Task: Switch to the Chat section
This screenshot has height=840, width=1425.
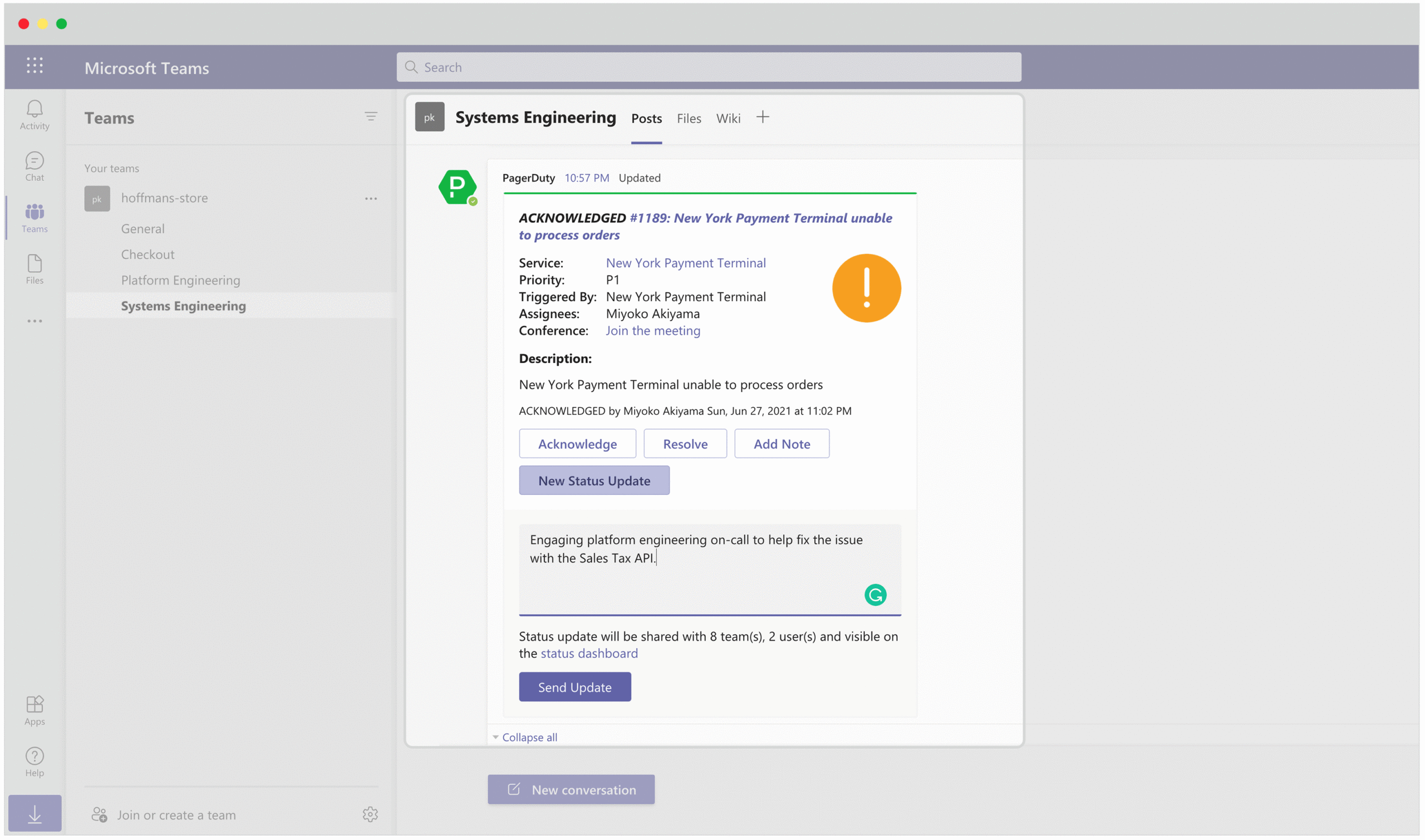Action: point(34,166)
